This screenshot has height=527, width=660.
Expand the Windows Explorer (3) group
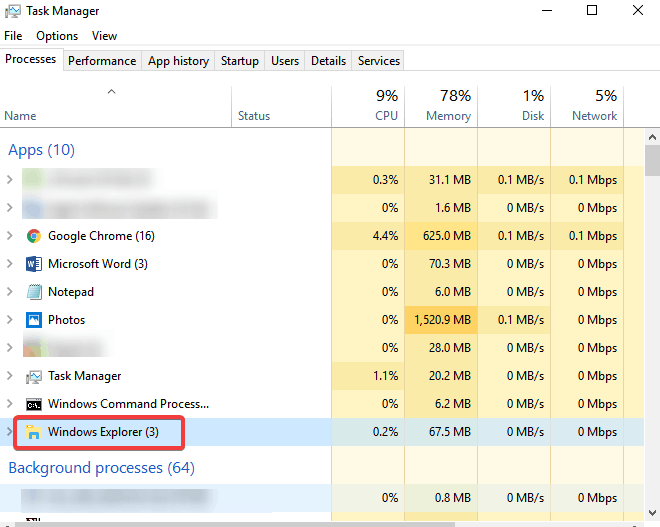click(x=10, y=432)
